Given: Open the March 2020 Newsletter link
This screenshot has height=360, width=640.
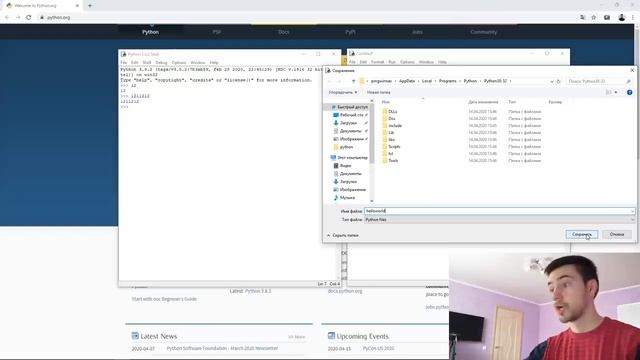Looking at the screenshot, I should [x=222, y=349].
